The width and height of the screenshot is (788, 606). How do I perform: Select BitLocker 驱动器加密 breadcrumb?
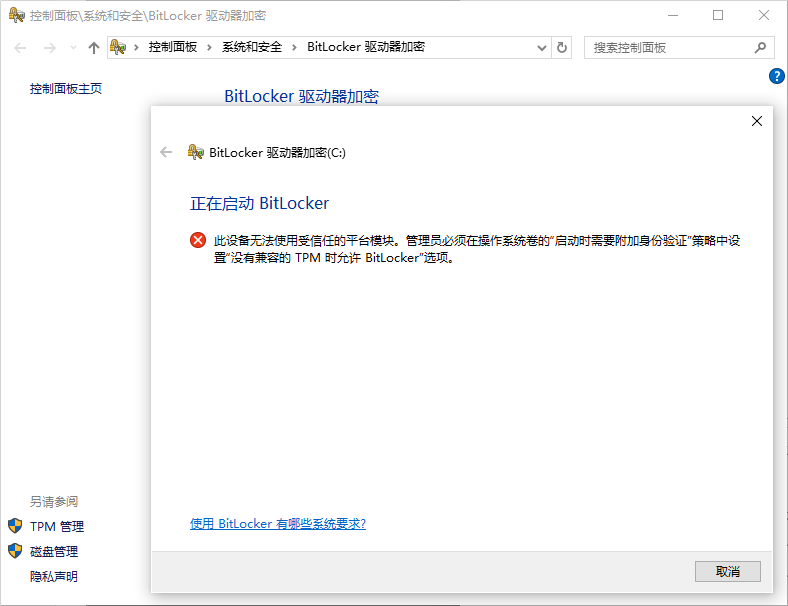click(x=366, y=47)
